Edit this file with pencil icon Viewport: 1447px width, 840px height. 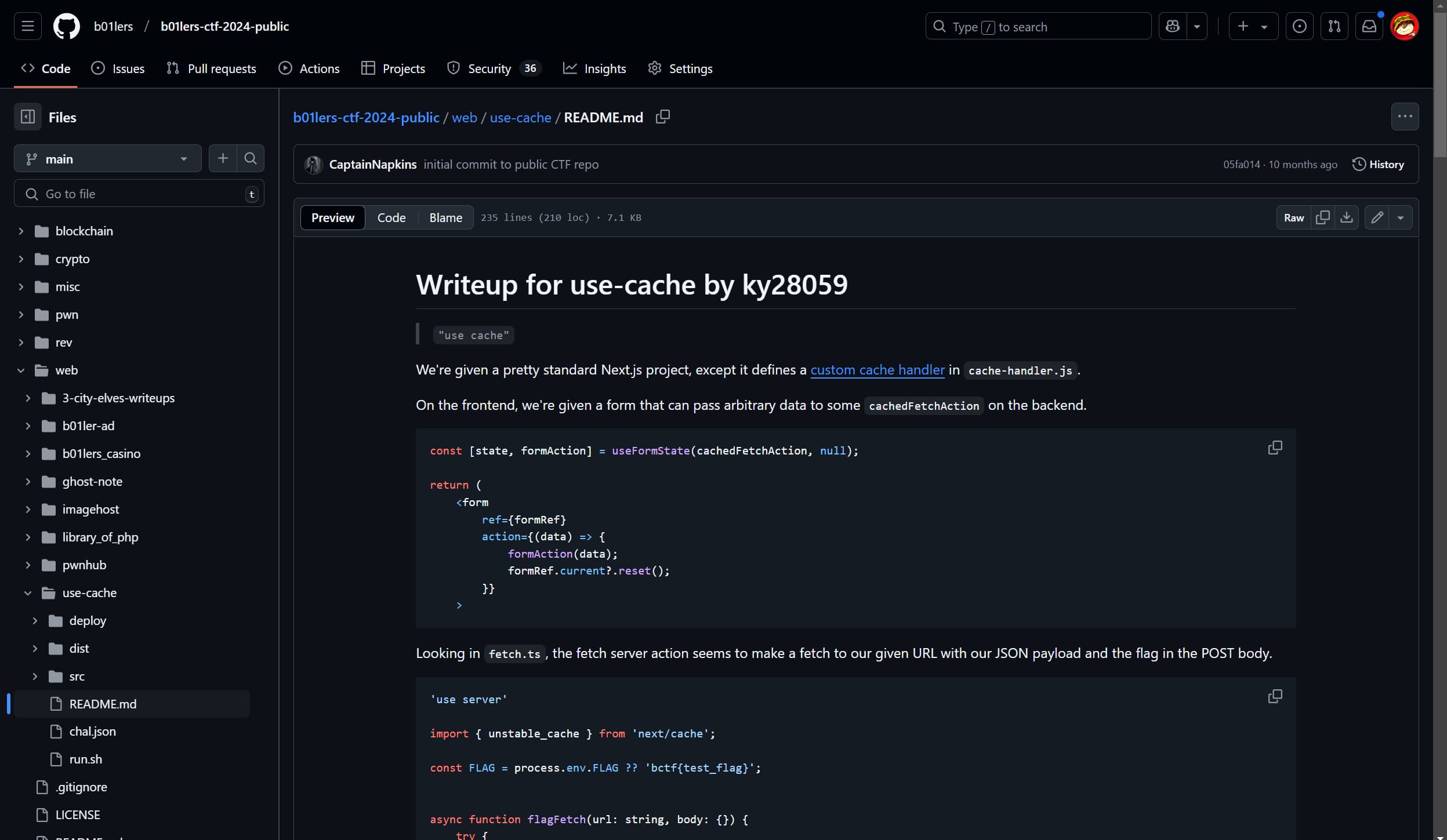point(1377,217)
